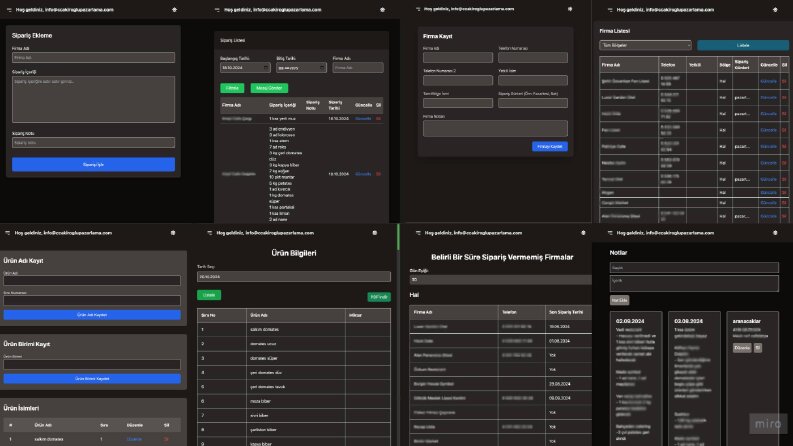Open calendar picker in Bitiş Tarihi field
The width and height of the screenshot is (793, 446).
point(322,68)
